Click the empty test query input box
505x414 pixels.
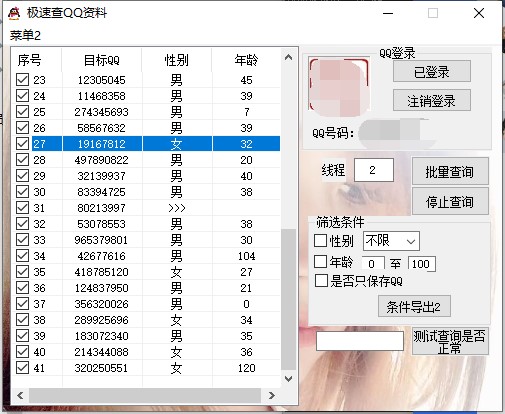tap(360, 341)
